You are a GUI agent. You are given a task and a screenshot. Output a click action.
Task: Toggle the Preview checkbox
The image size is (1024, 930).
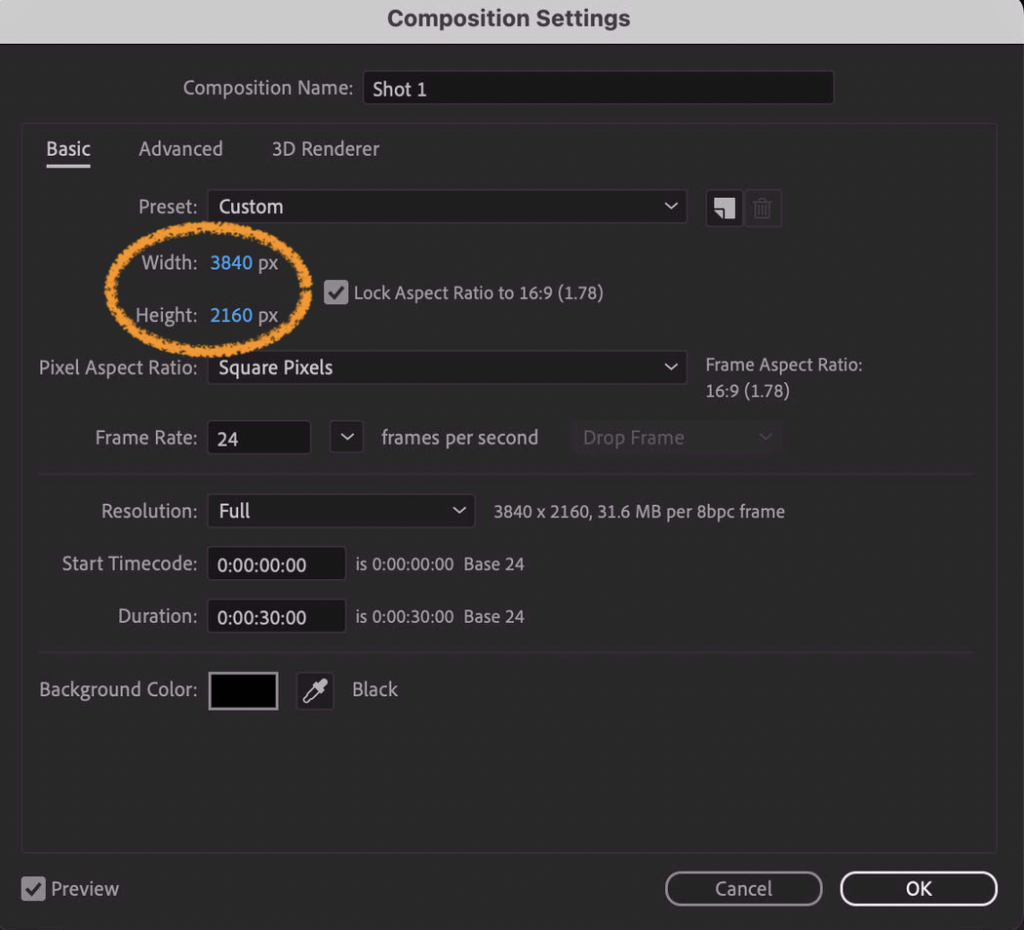(33, 889)
